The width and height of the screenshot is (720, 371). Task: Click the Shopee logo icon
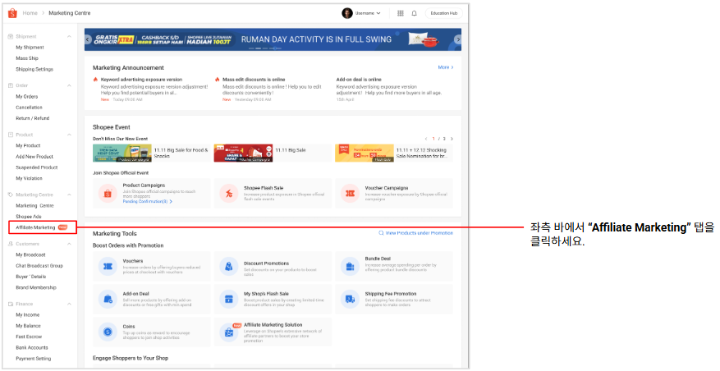12,13
